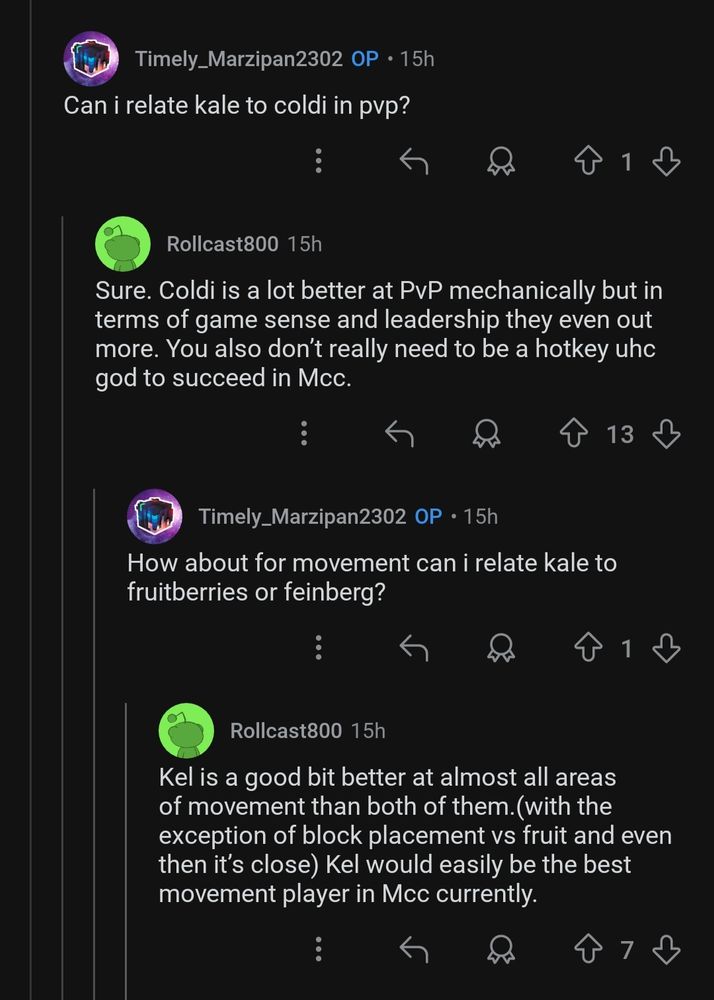Award the fruitberries or feinberg comment
Screen dimensions: 714x1000
(499, 648)
